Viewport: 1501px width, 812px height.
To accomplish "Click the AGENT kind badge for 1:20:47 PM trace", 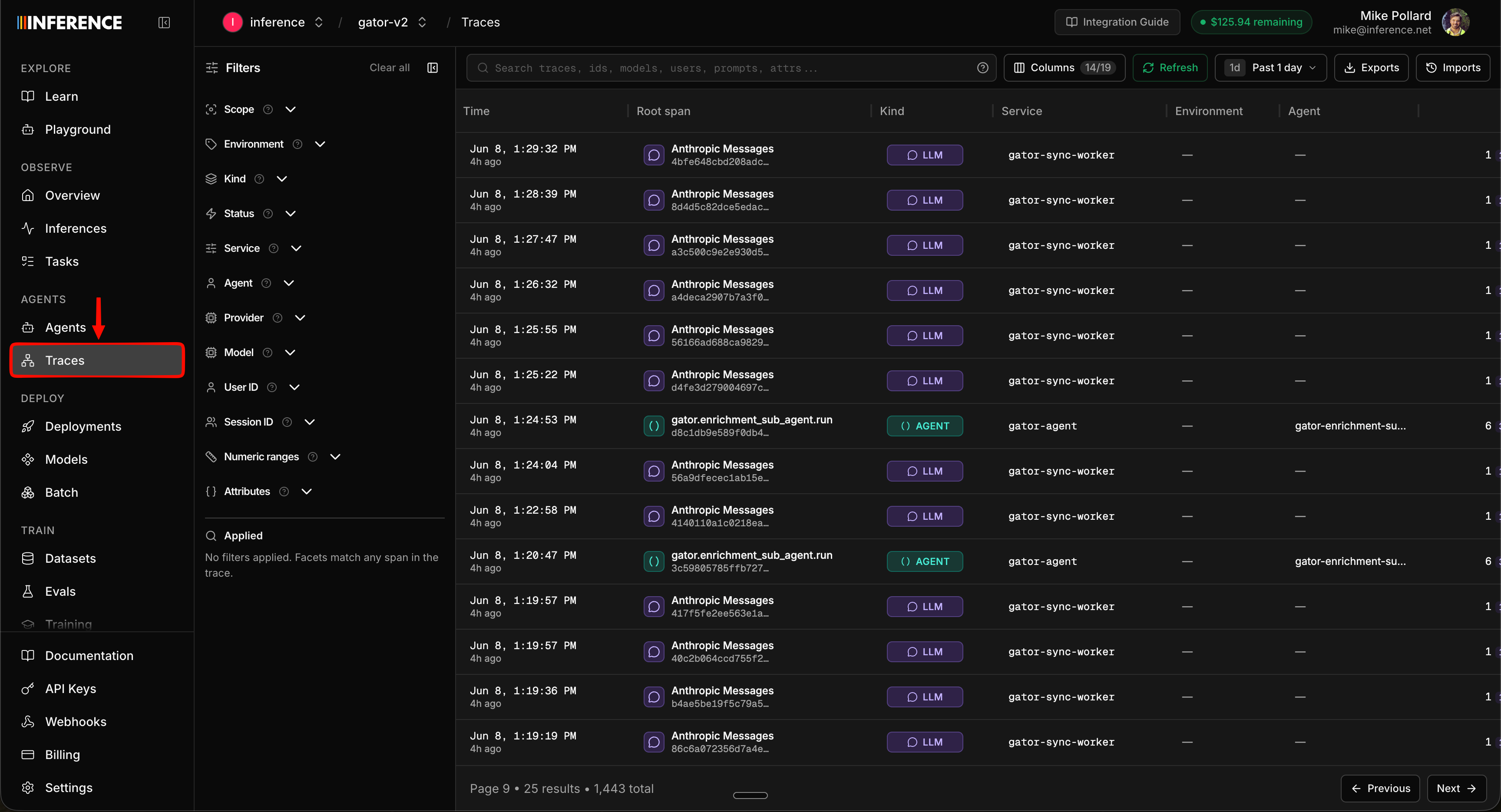I will [925, 561].
